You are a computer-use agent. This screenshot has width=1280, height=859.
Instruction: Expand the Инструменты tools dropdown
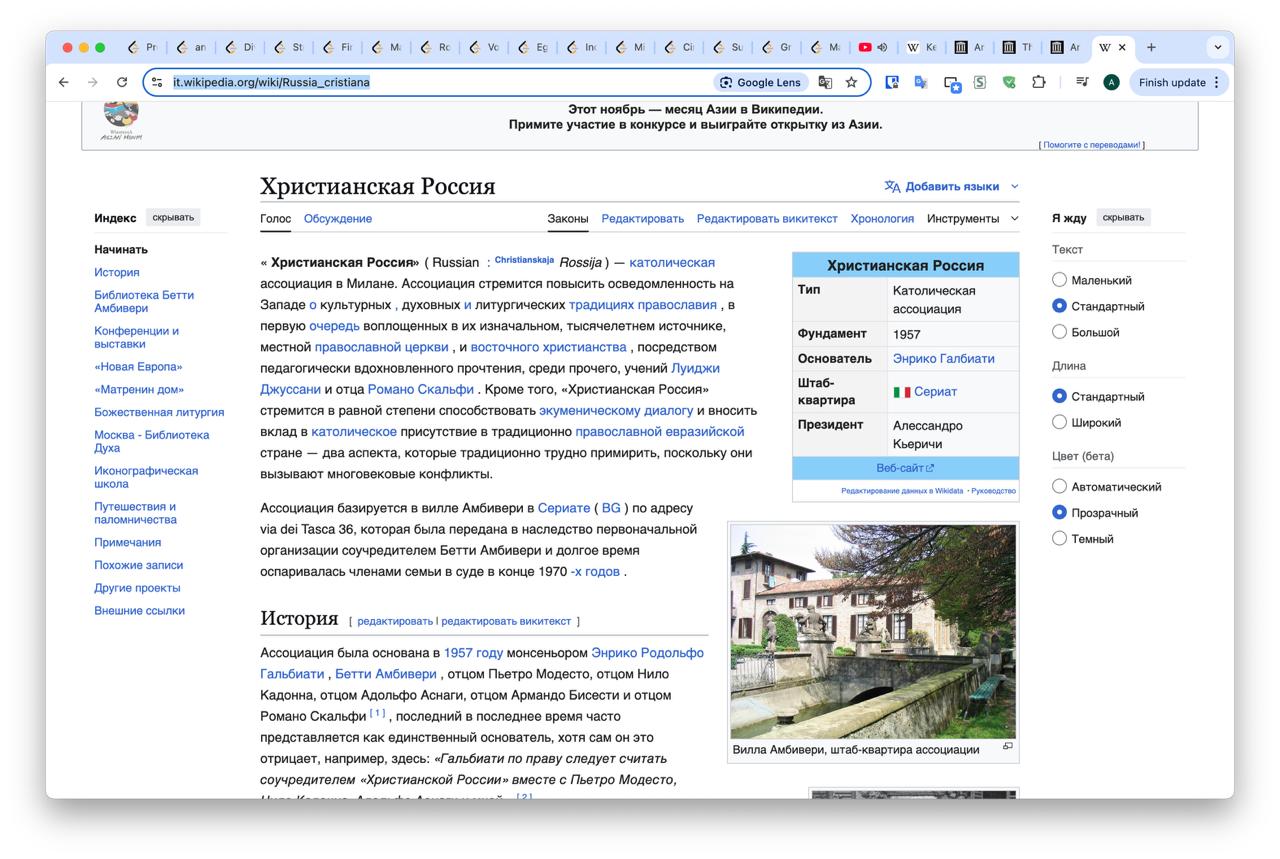[972, 218]
